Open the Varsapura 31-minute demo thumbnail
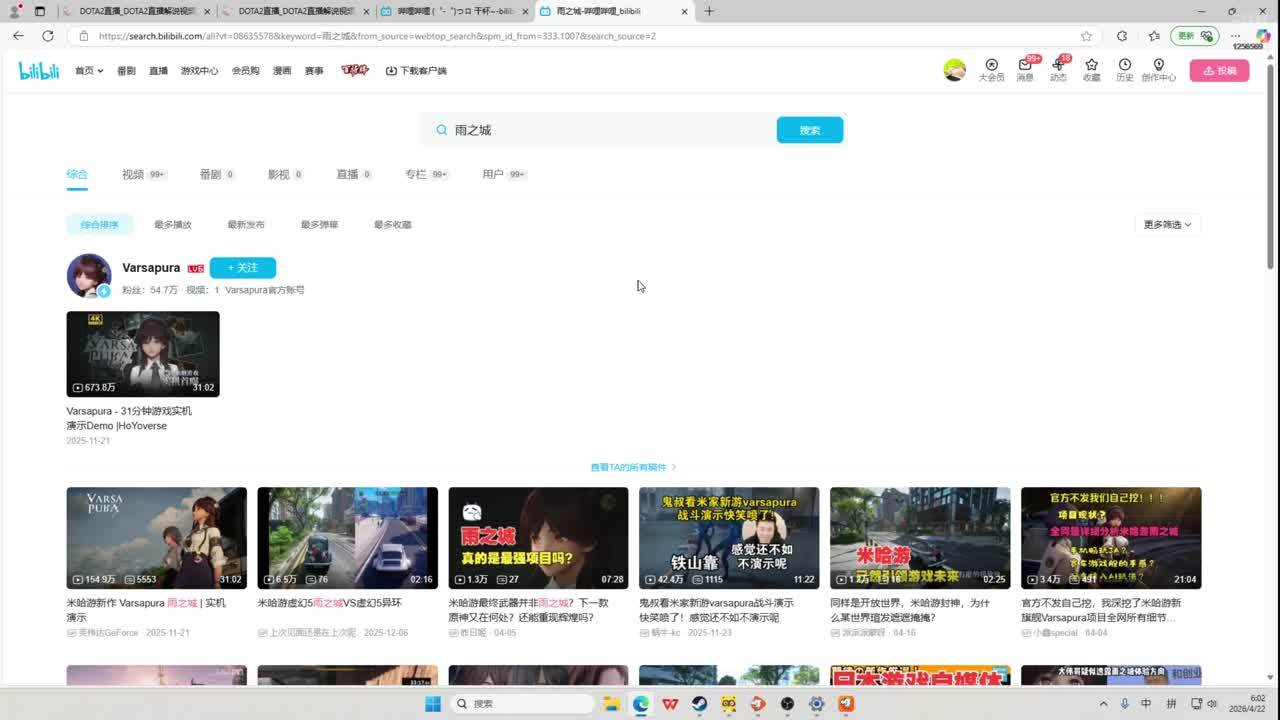The image size is (1280, 720). (143, 354)
